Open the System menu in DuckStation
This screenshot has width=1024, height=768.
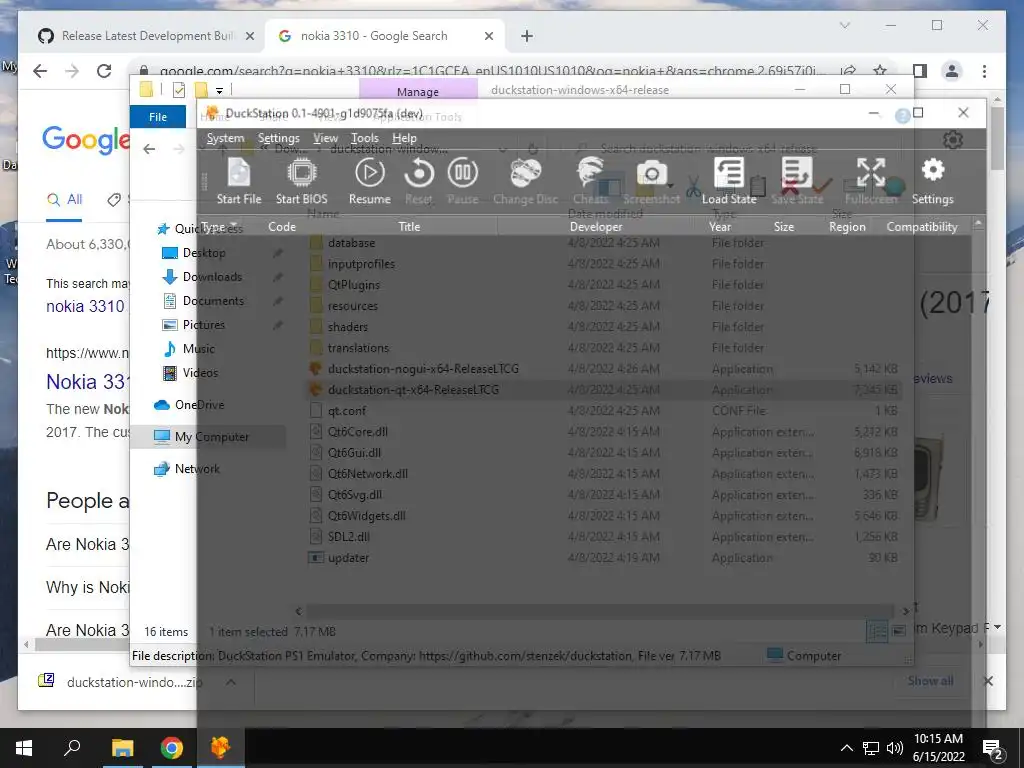point(225,138)
